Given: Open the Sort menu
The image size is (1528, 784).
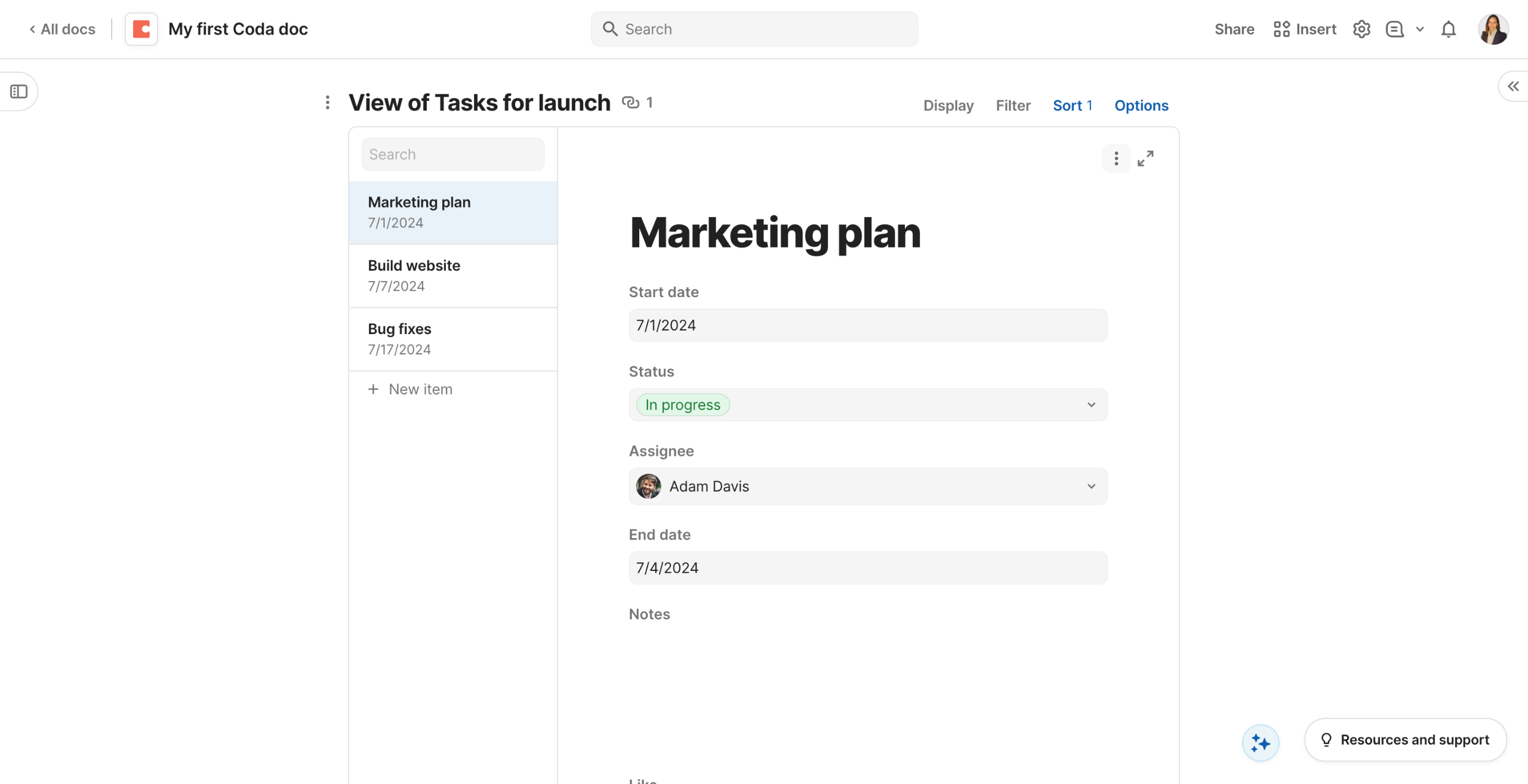Looking at the screenshot, I should point(1071,106).
